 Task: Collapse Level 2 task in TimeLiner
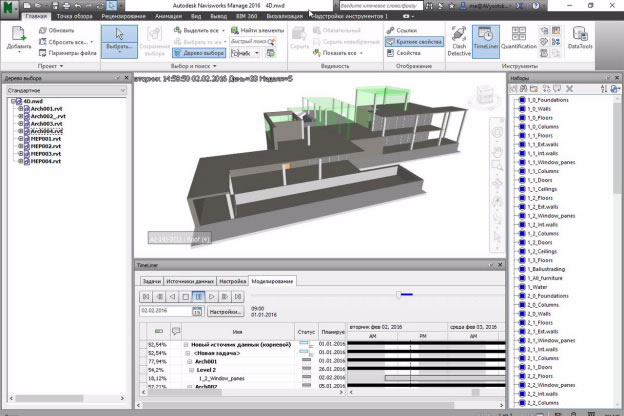(191, 370)
